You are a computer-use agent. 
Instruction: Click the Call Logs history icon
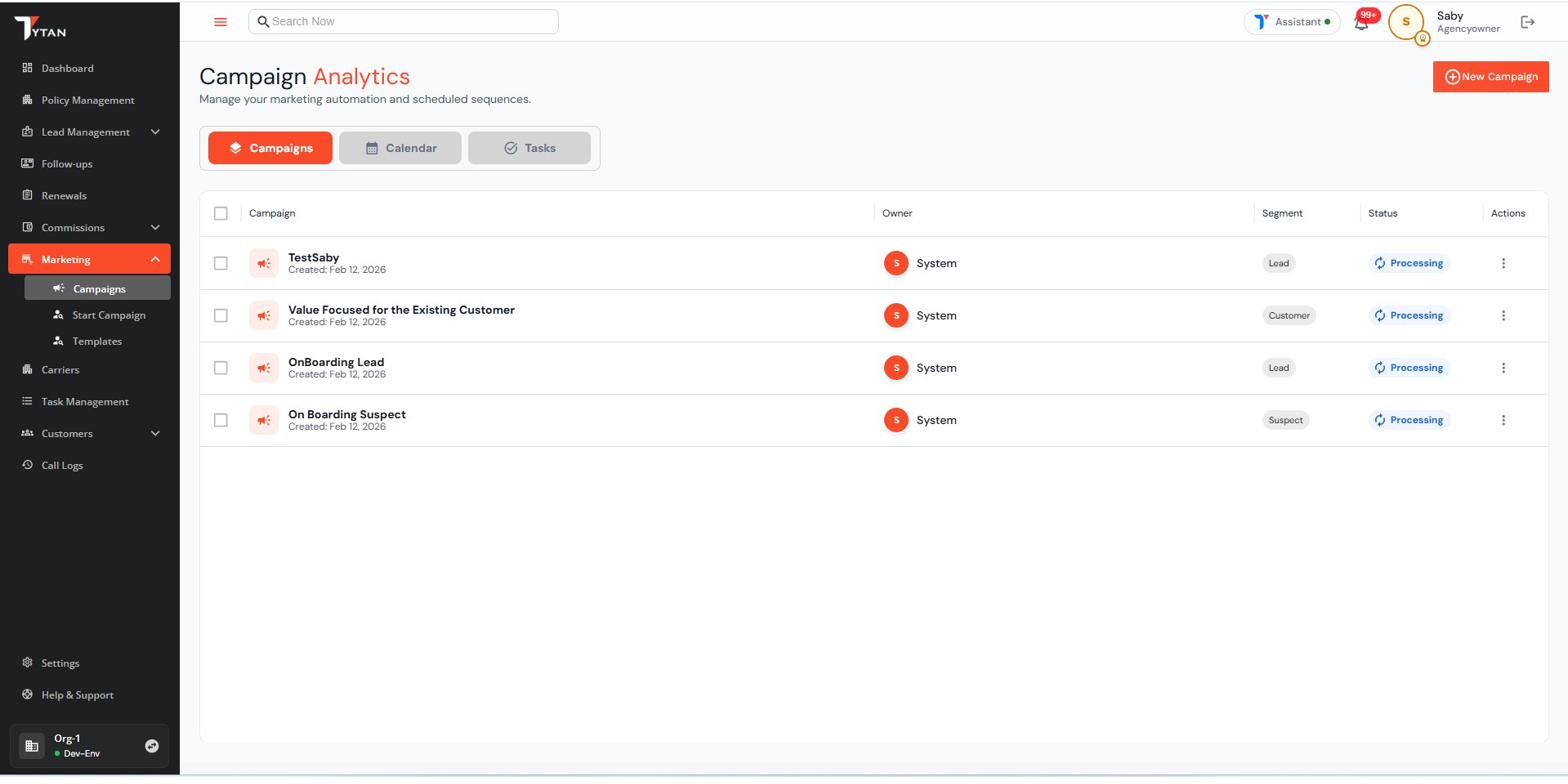pyautogui.click(x=27, y=466)
